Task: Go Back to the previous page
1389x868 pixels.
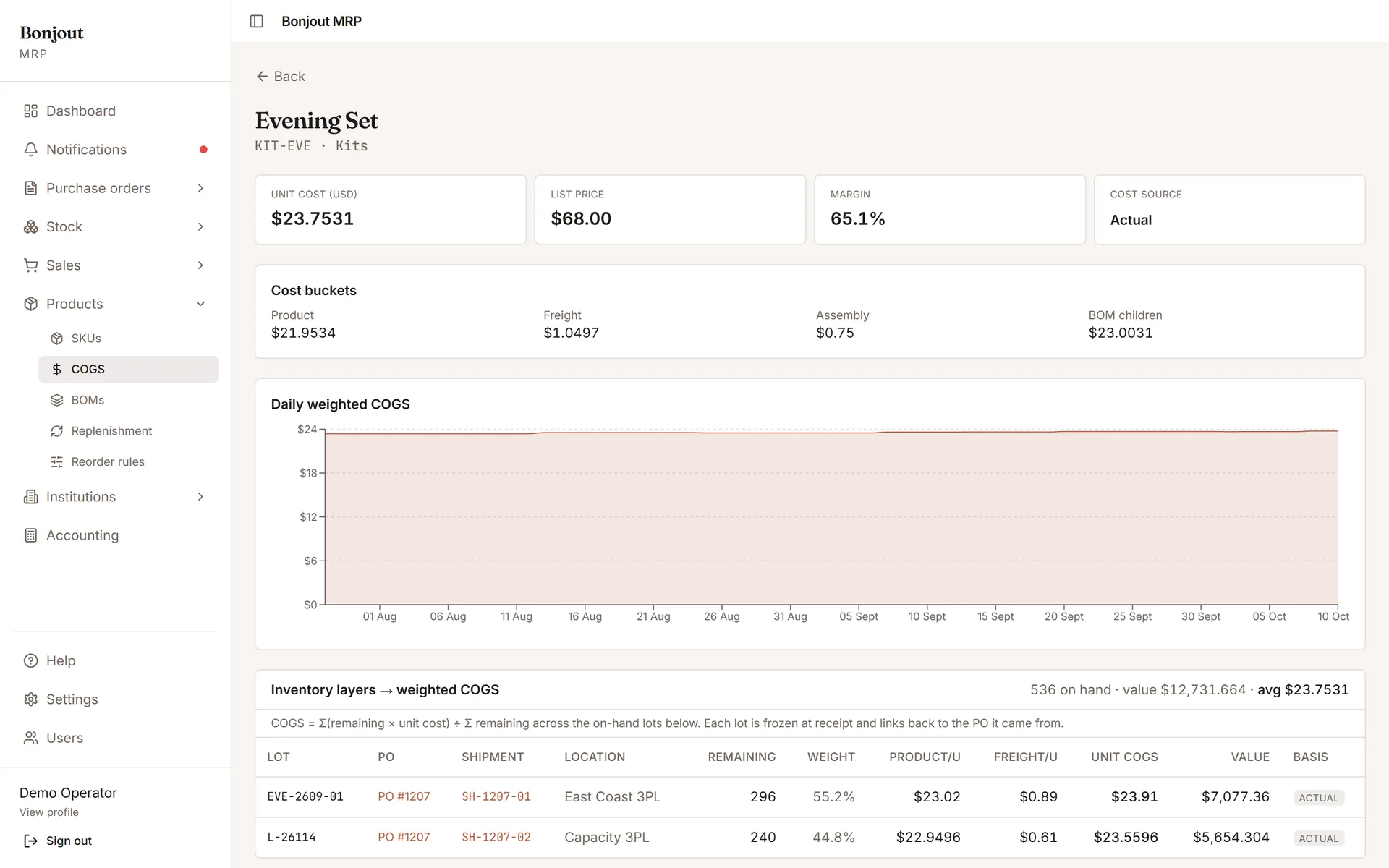Action: point(281,77)
